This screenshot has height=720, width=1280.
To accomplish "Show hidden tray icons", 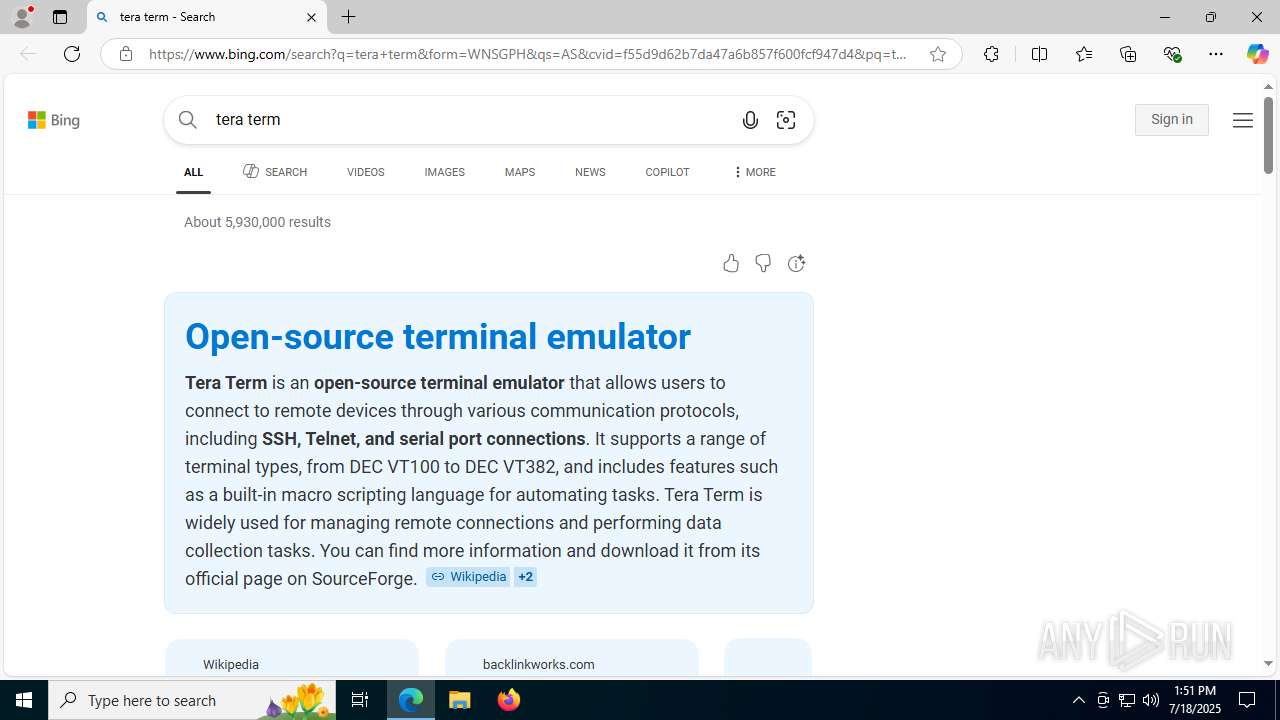I will tap(1078, 700).
